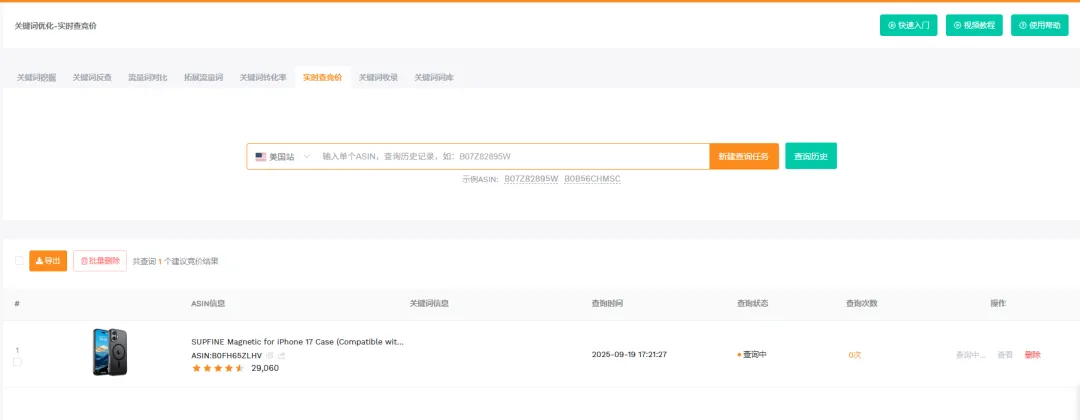
Task: Open the iPhone case product thumbnail
Action: (110, 352)
